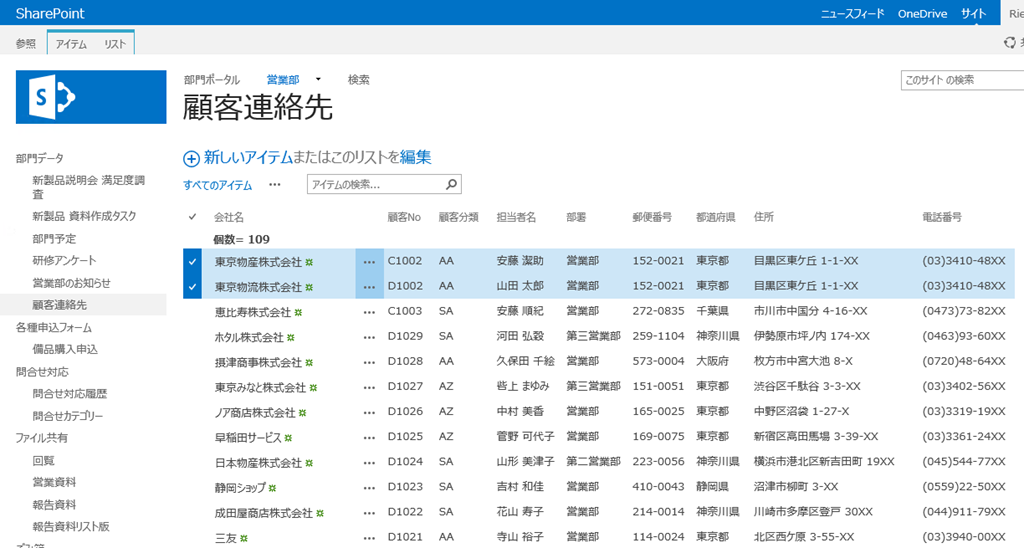Expand the 営業部 navigation dropdown arrow

point(318,80)
